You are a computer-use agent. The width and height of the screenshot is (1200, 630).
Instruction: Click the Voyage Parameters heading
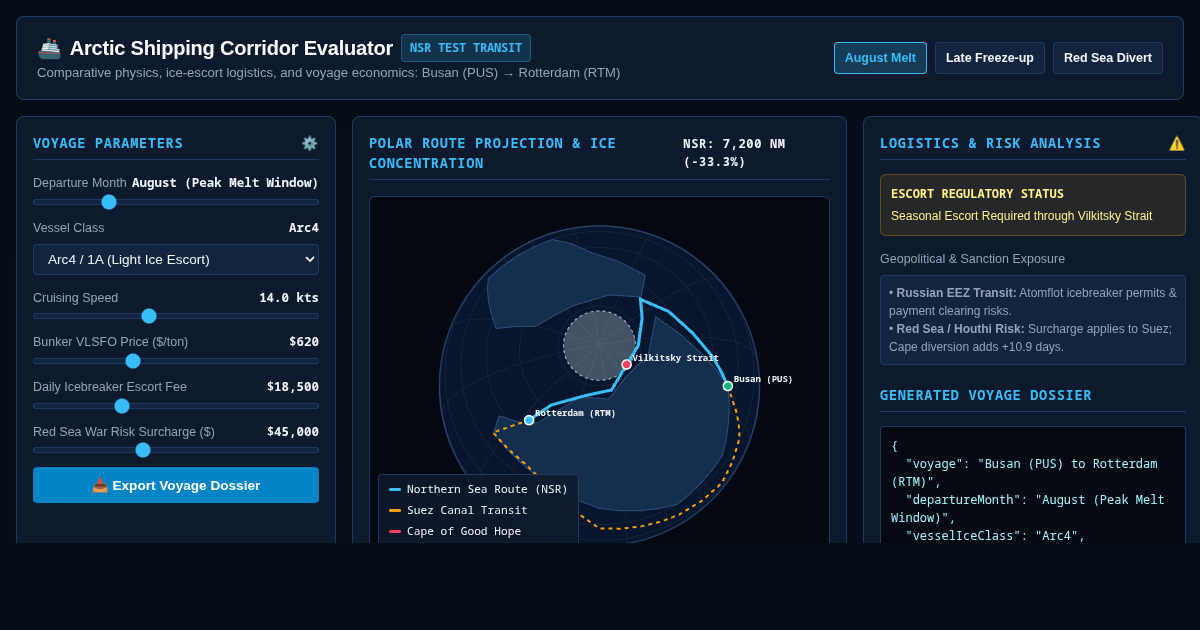coord(108,143)
